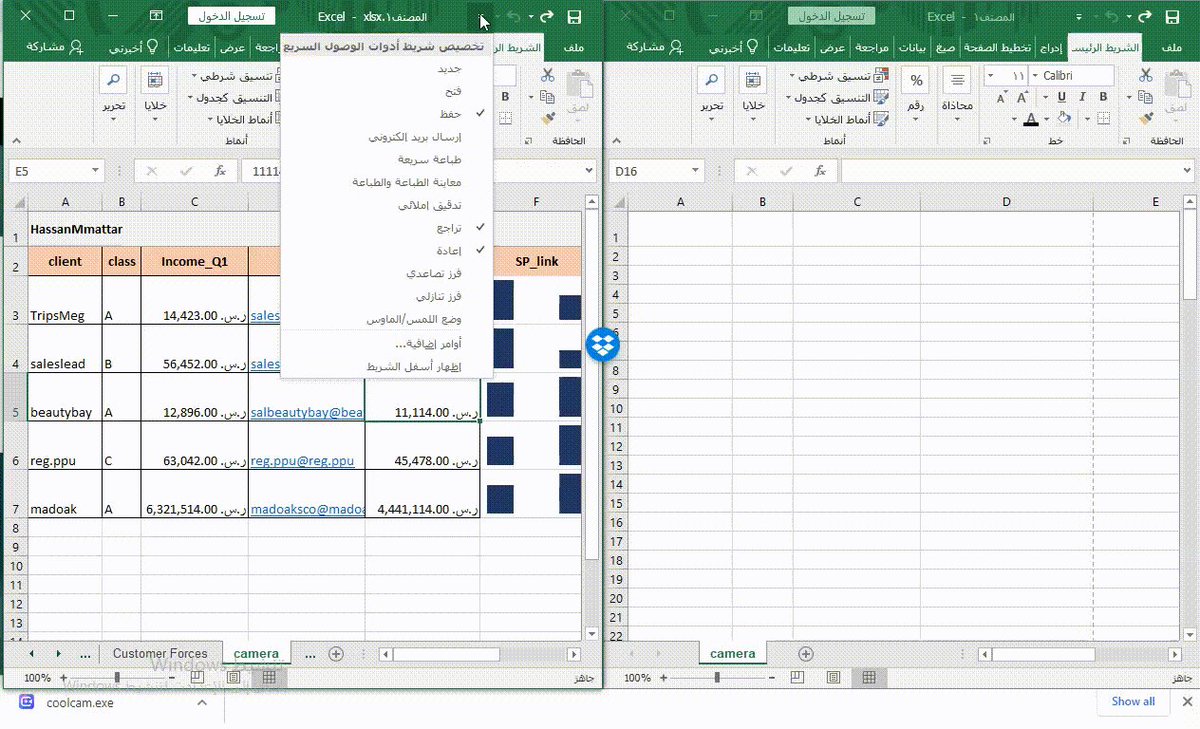Cut selection using scissors icon in right window
This screenshot has width=1200, height=729.
tap(1146, 75)
